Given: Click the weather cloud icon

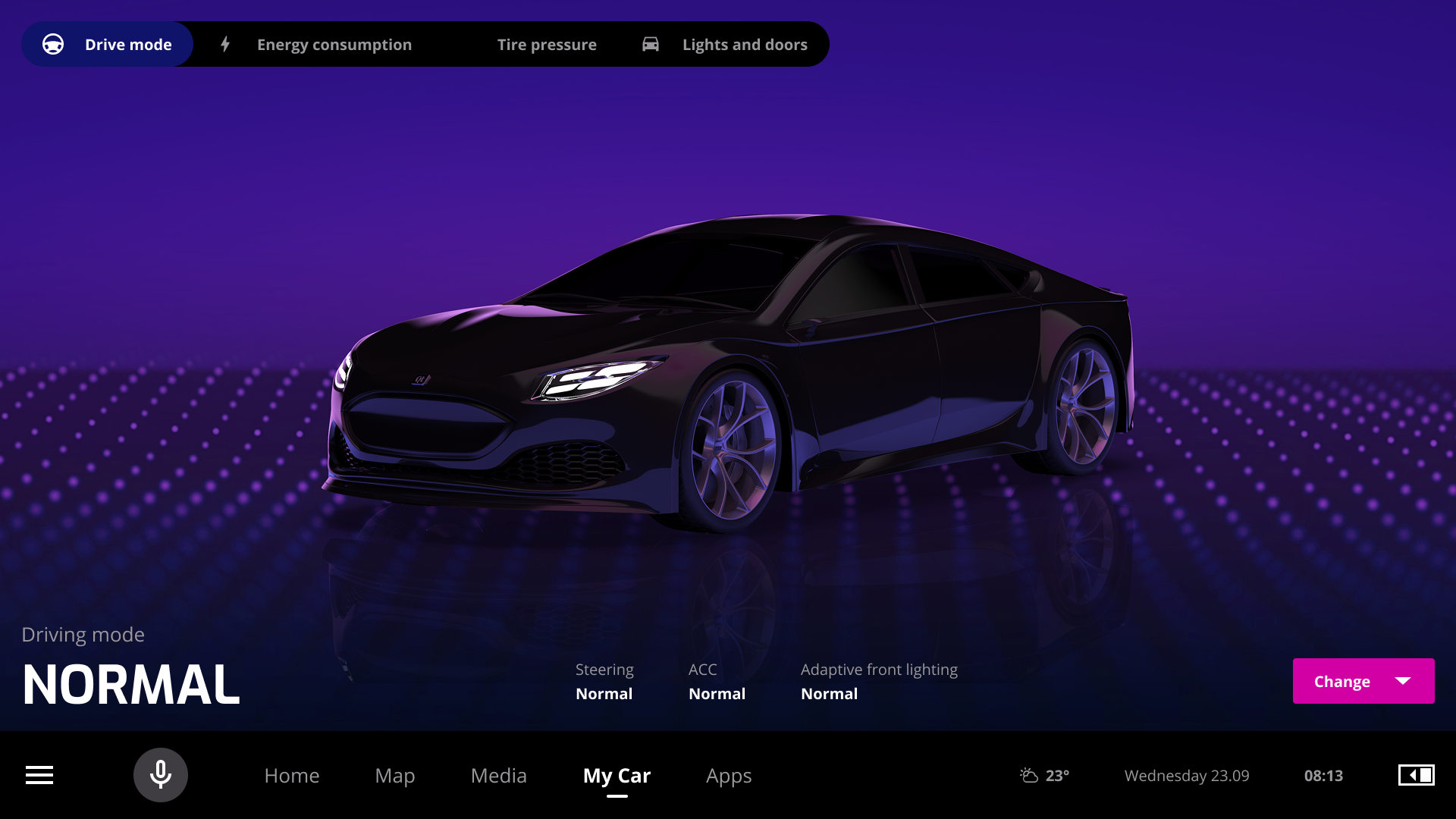Looking at the screenshot, I should tap(1029, 775).
